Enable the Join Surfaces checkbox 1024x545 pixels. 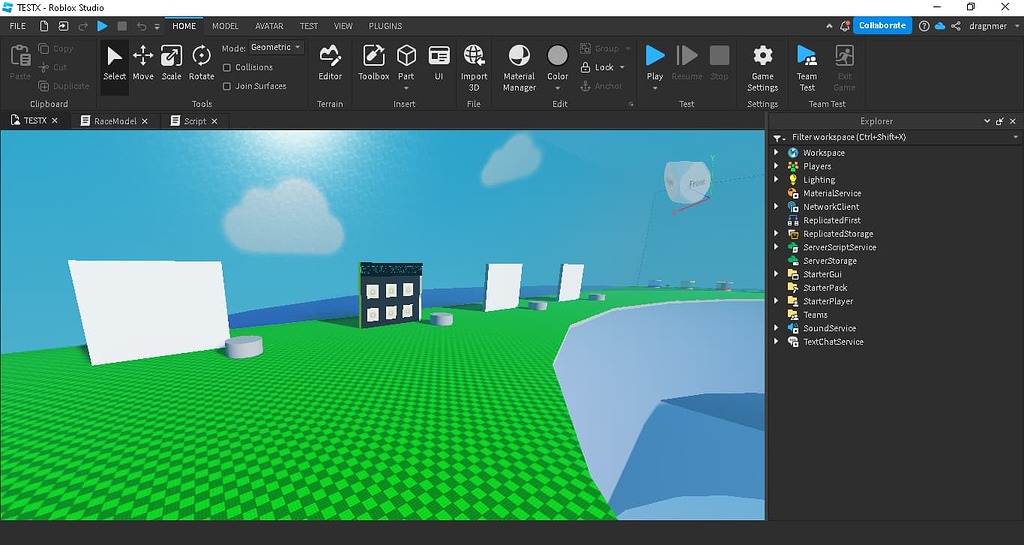227,86
